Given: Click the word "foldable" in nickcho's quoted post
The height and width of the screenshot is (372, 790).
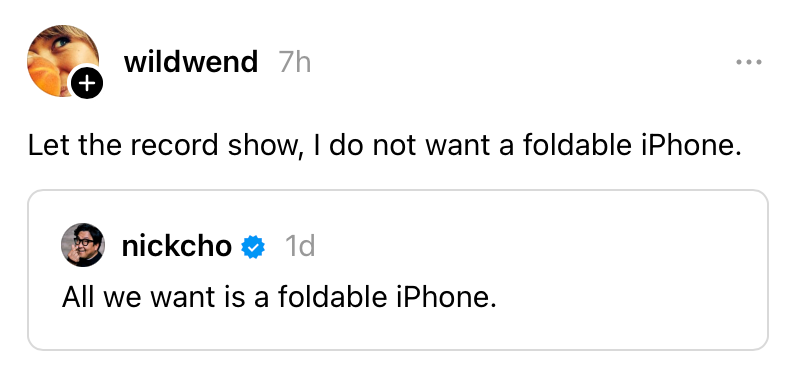Looking at the screenshot, I should pos(333,297).
